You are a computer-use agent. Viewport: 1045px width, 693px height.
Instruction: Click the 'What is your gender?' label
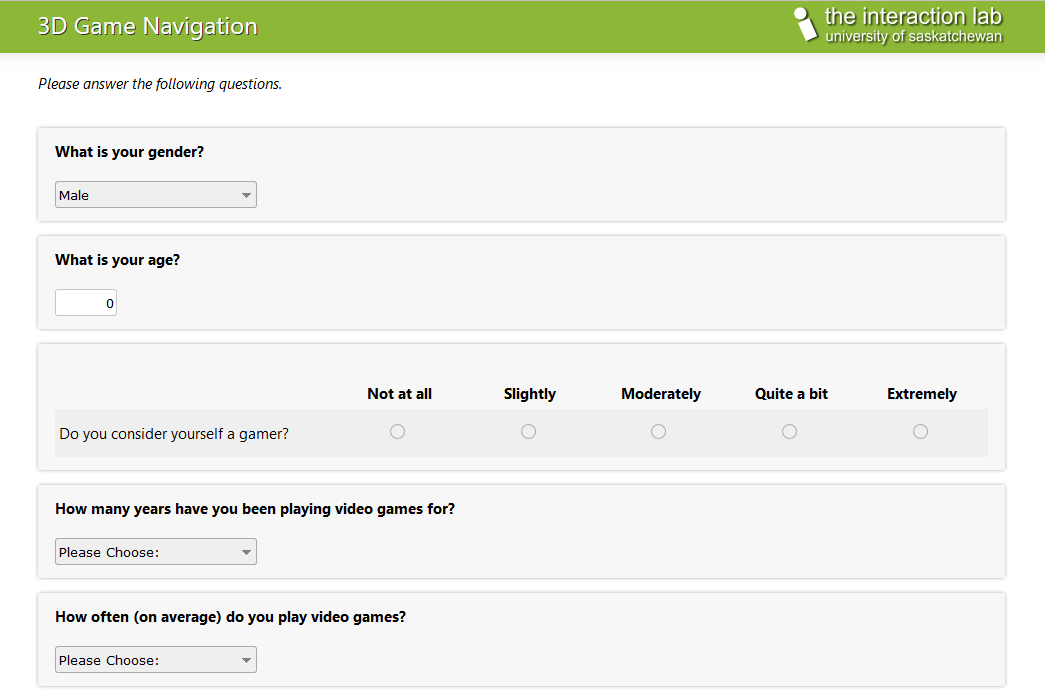pyautogui.click(x=130, y=152)
